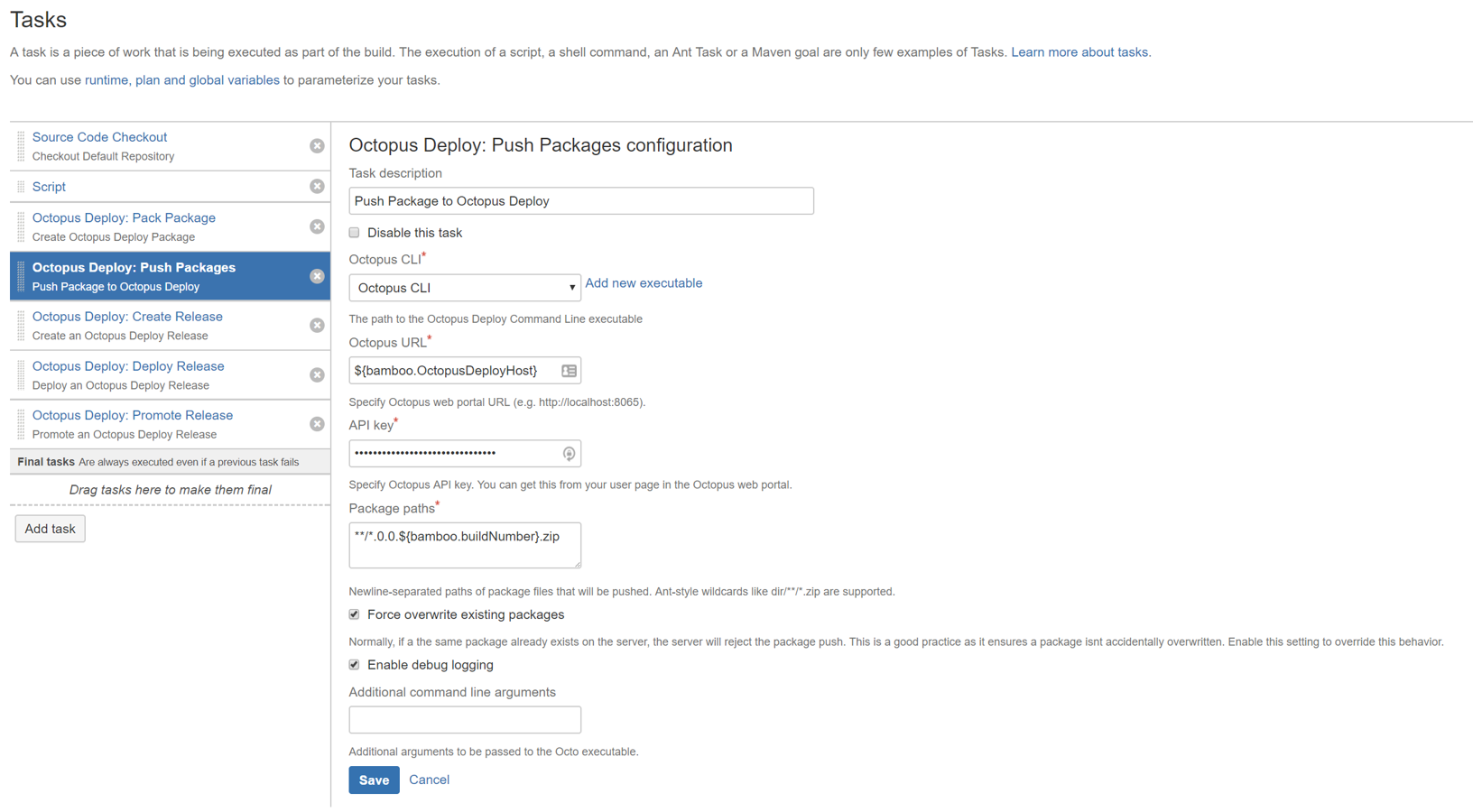Screen dimensions: 1473x812
Task: Open the Add new executable link
Action: coord(644,282)
